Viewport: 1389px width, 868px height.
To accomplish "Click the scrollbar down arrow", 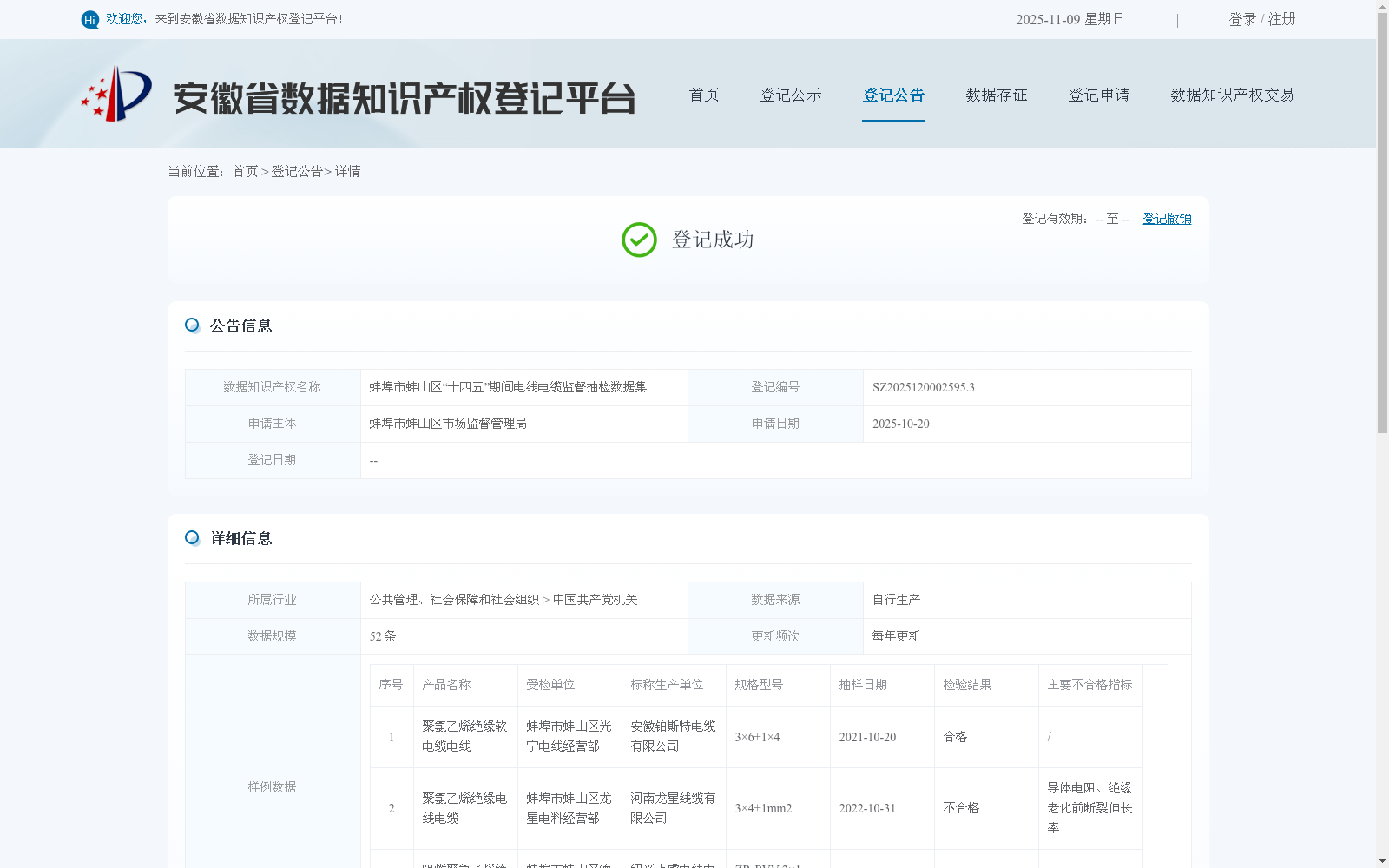I will pos(1382,861).
